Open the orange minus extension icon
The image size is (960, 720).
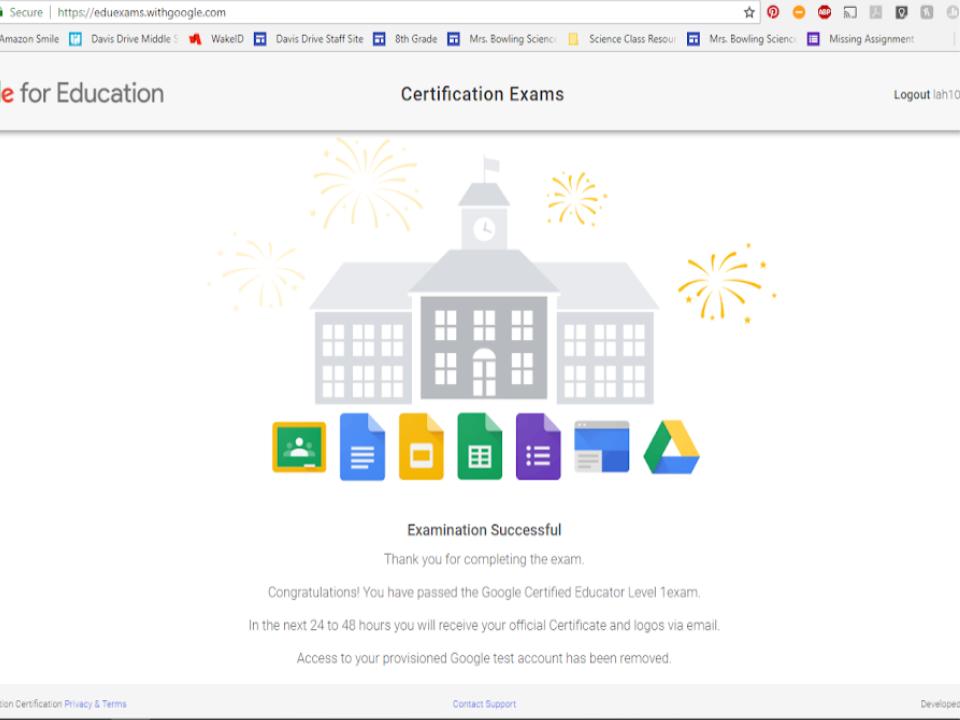click(799, 12)
